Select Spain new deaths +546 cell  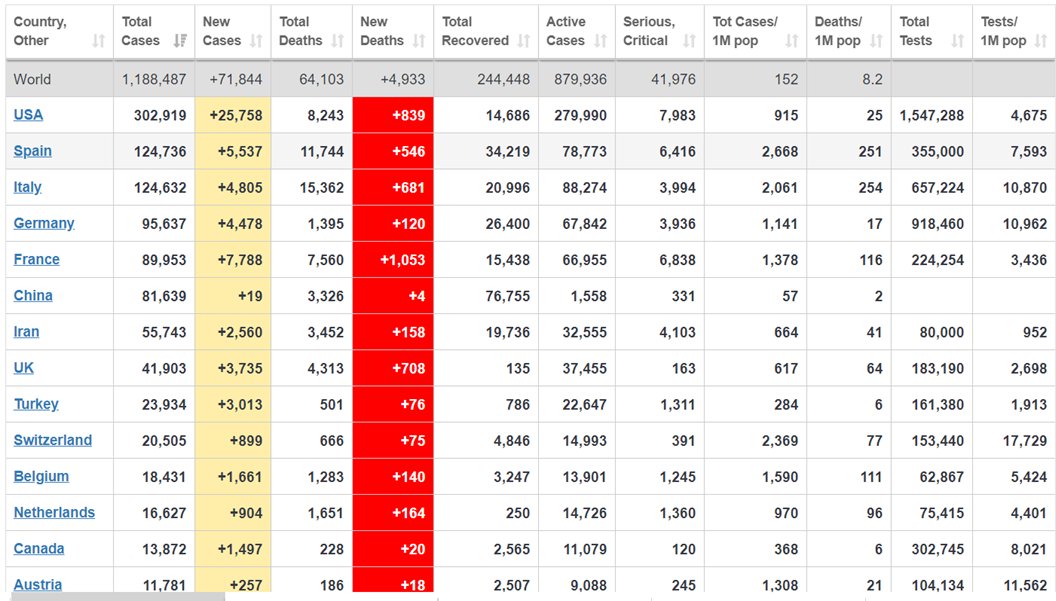pyautogui.click(x=393, y=152)
